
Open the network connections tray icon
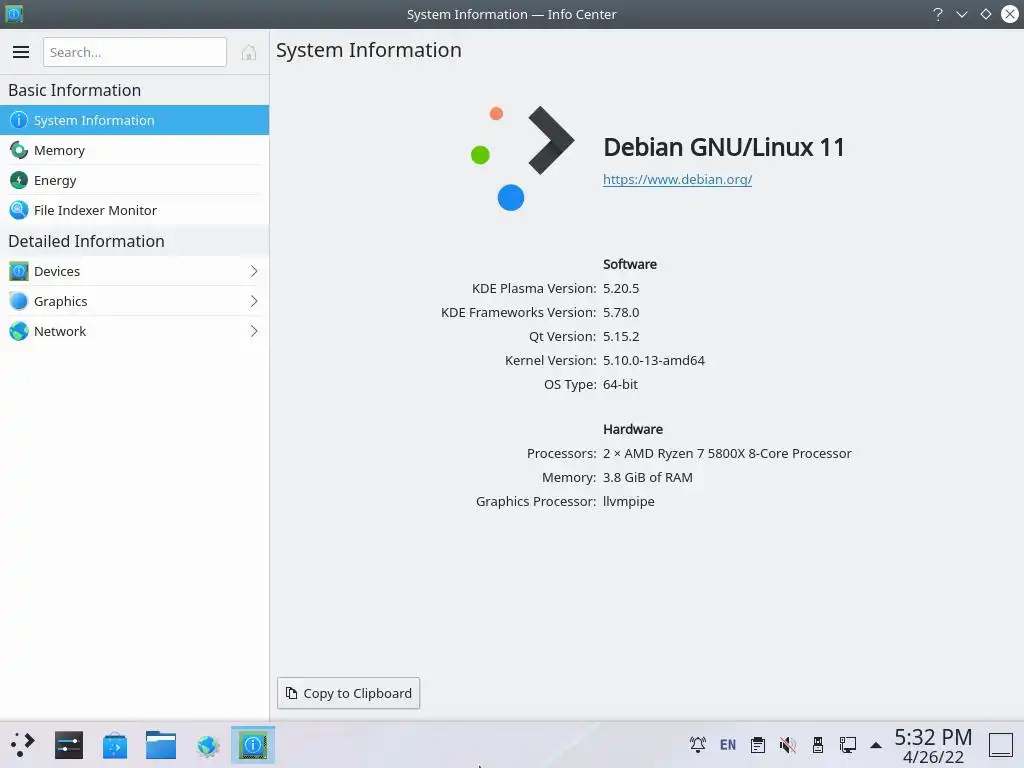pyautogui.click(x=848, y=744)
